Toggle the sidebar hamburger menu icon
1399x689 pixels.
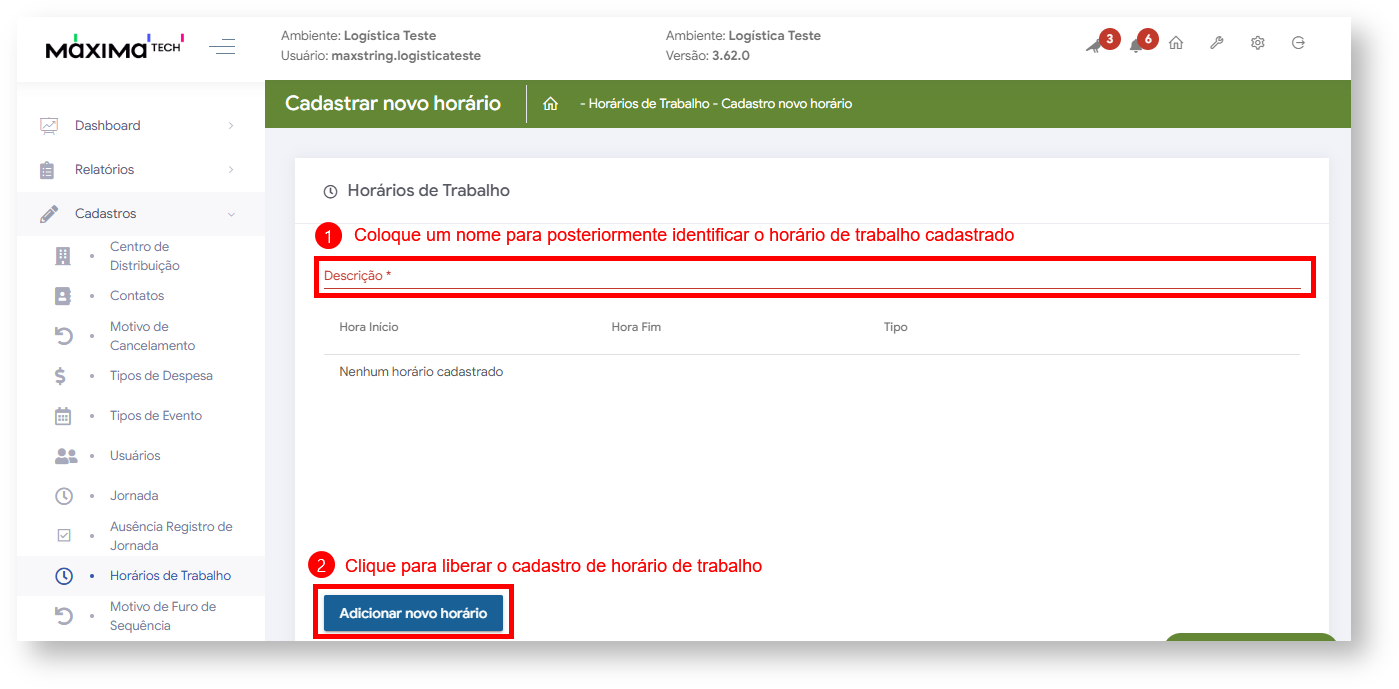(x=222, y=46)
